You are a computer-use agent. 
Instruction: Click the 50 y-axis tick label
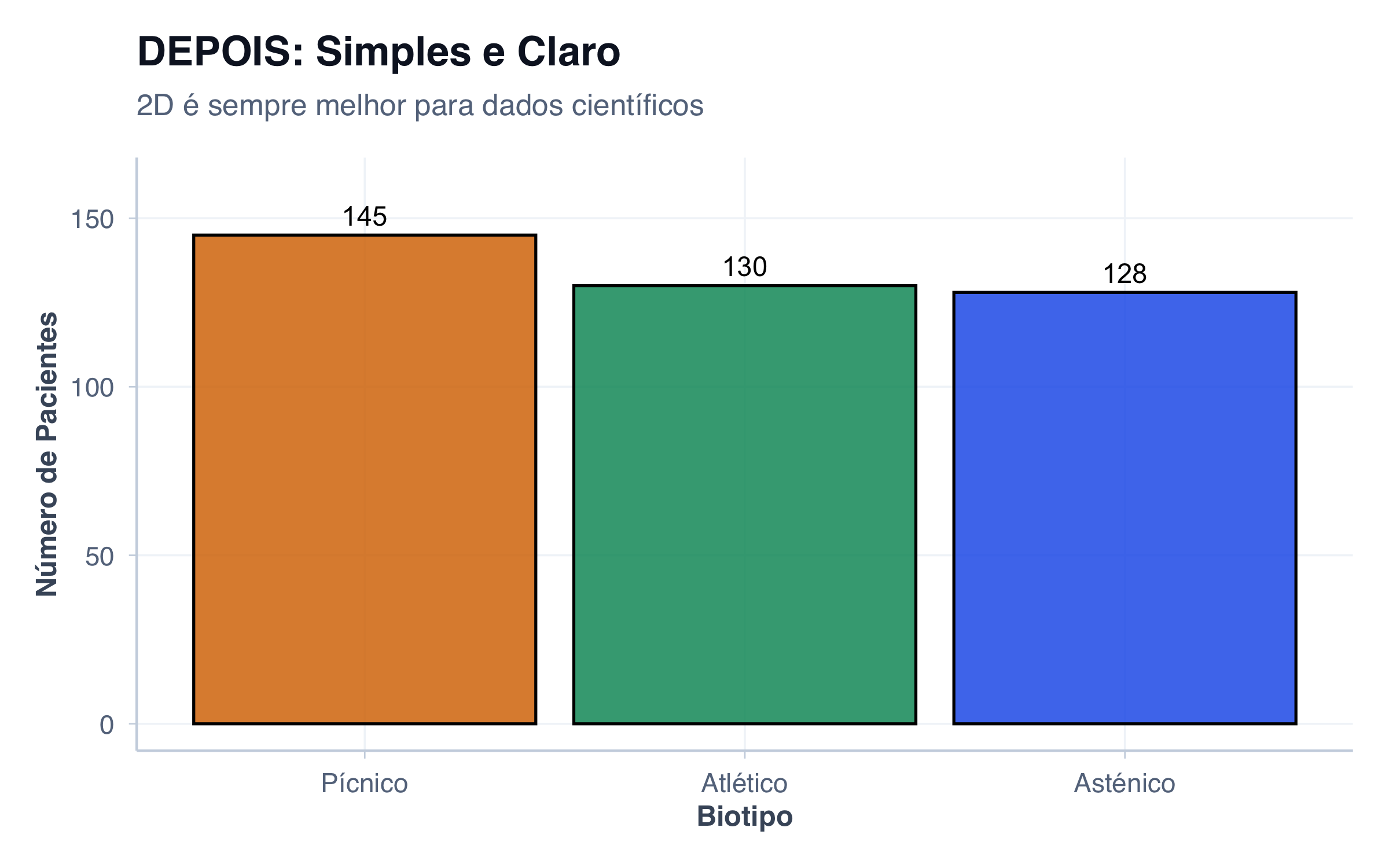[99, 557]
